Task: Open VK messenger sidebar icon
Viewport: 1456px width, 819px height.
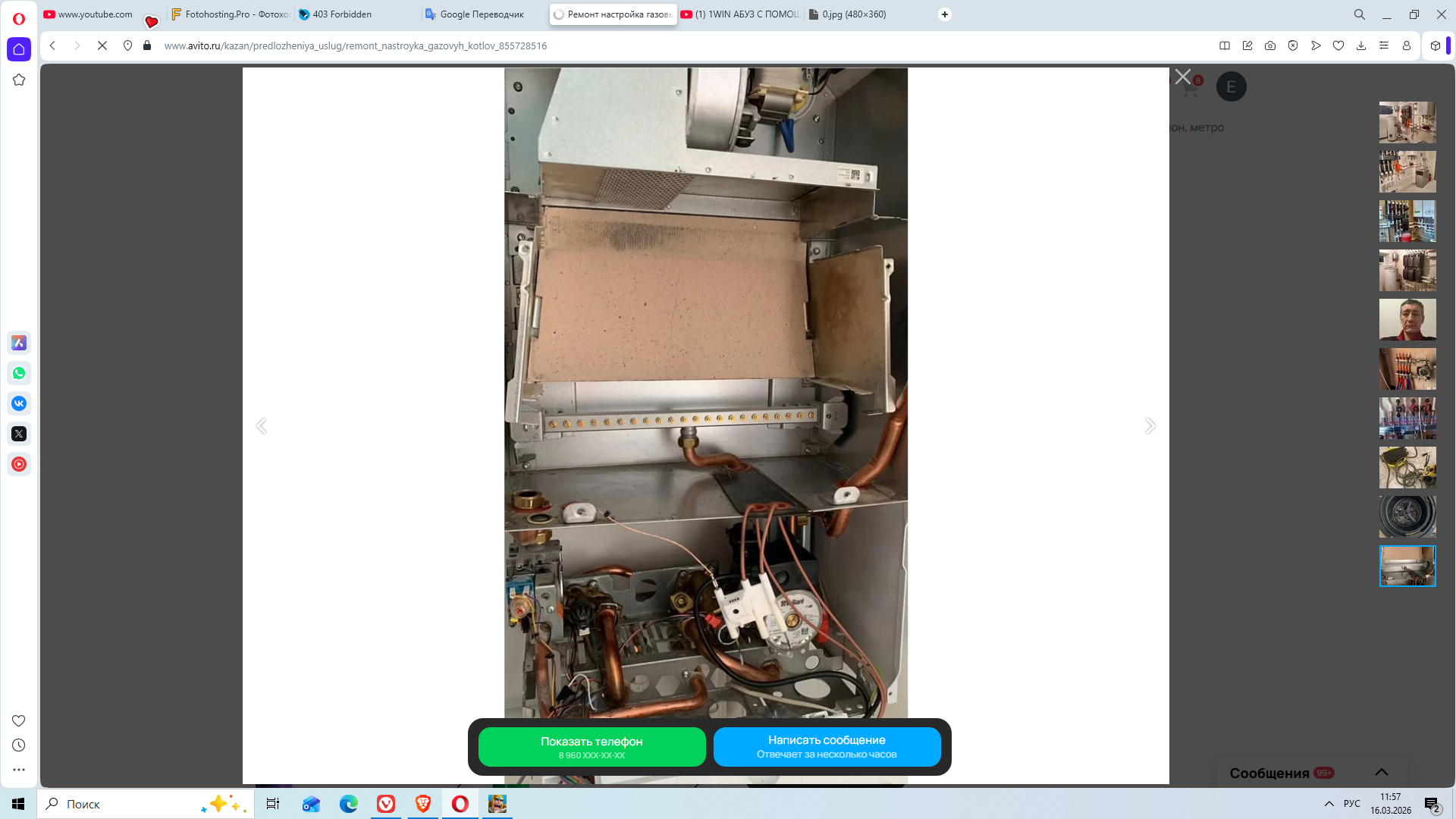Action: 19,403
